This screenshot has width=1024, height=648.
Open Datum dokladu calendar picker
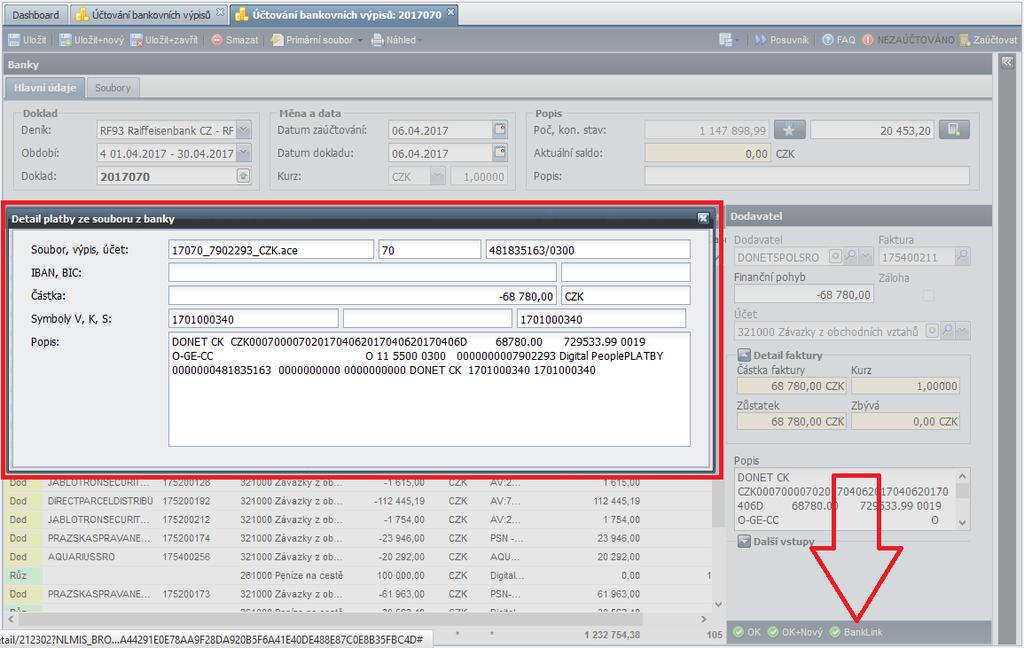[500, 153]
